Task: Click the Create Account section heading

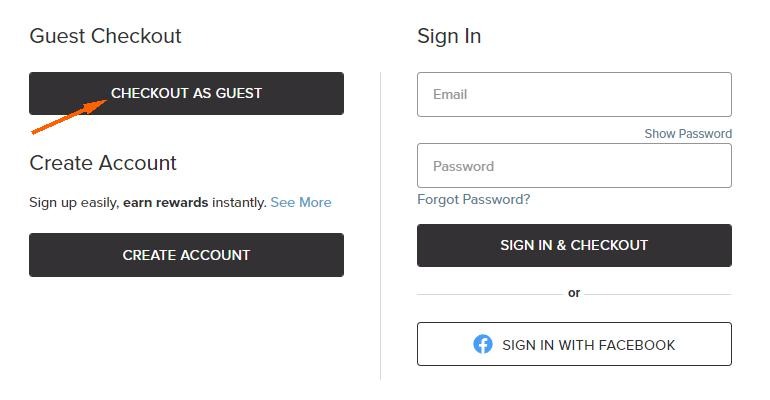Action: click(103, 163)
